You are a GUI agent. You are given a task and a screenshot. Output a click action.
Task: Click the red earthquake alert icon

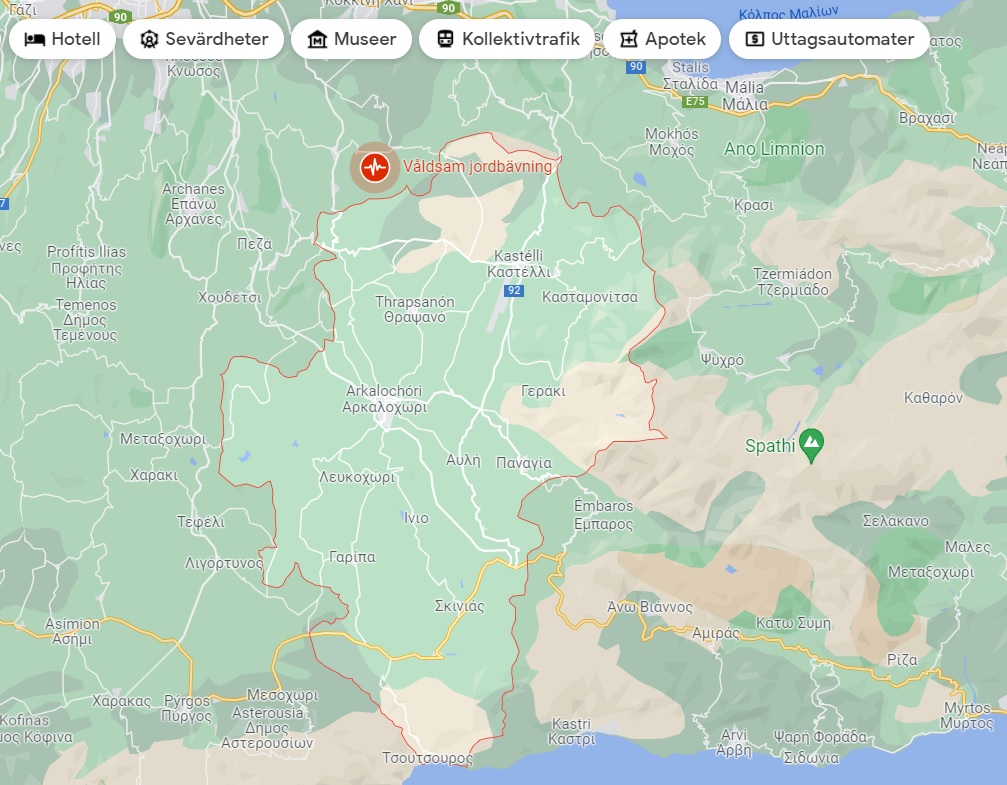pos(374,166)
